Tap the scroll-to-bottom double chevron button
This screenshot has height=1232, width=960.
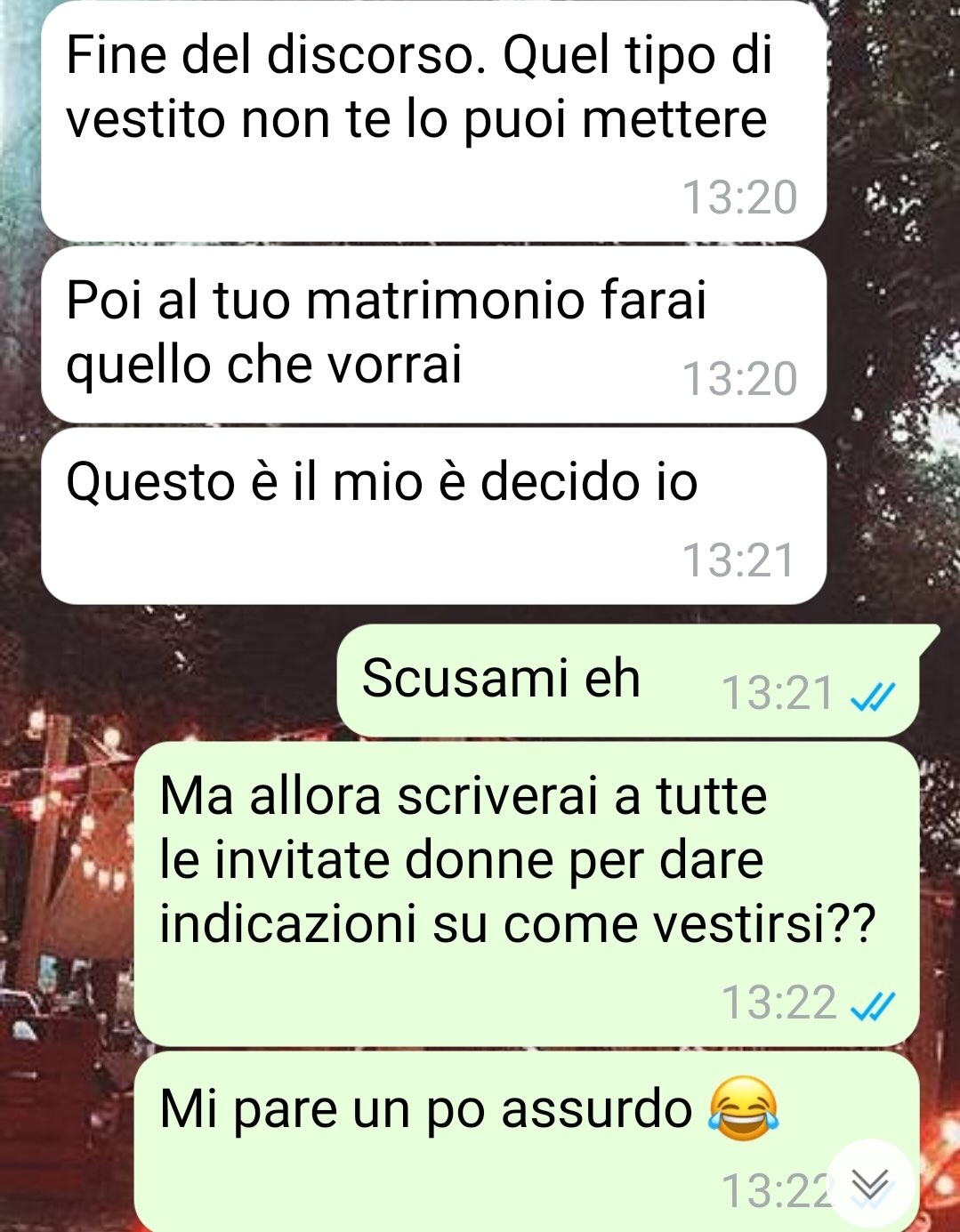(x=870, y=1184)
